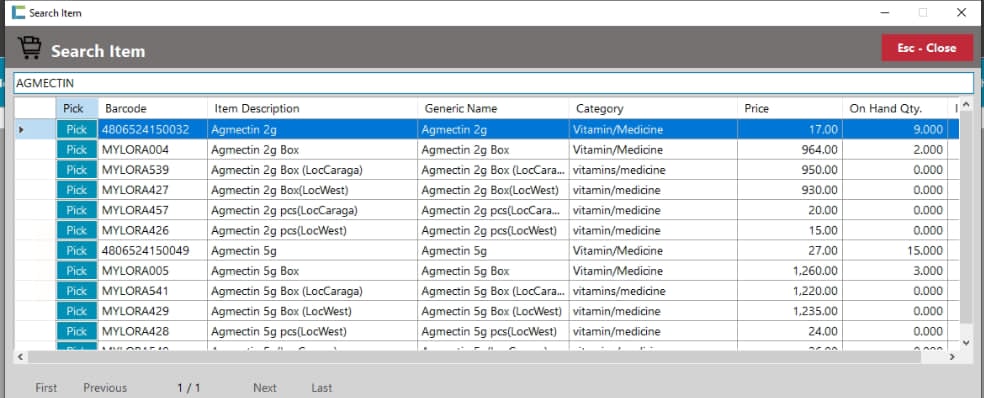
Task: Pick the MYLORA427 item row
Action: coord(77,190)
